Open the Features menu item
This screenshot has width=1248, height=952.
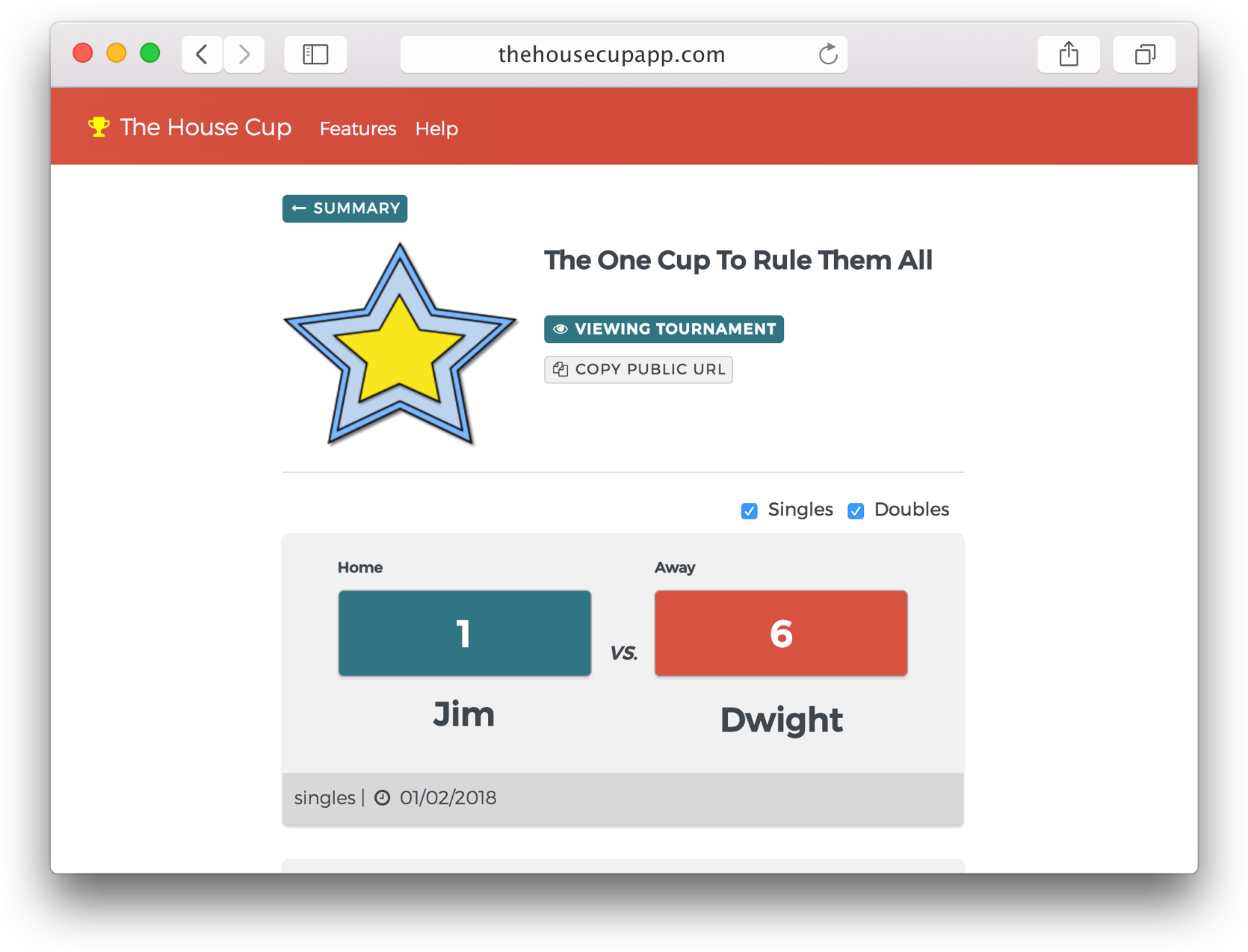(358, 129)
